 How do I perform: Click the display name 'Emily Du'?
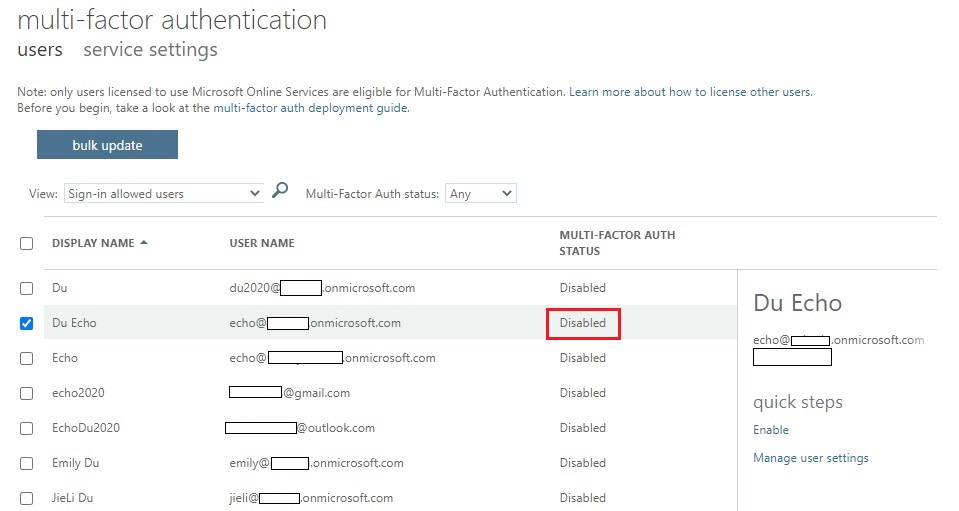pos(75,463)
